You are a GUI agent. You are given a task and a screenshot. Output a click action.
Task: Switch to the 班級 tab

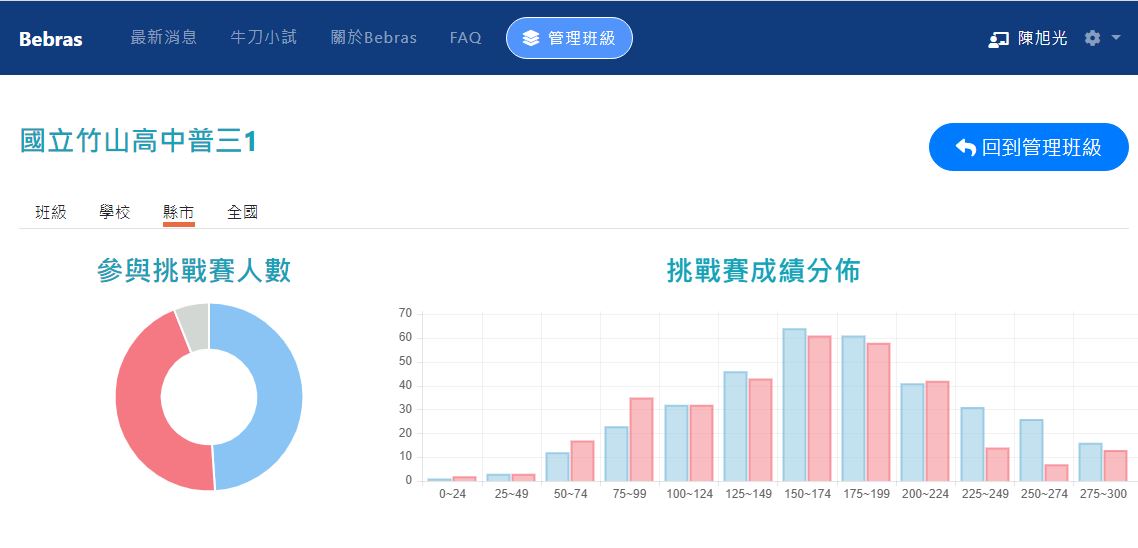tap(51, 213)
